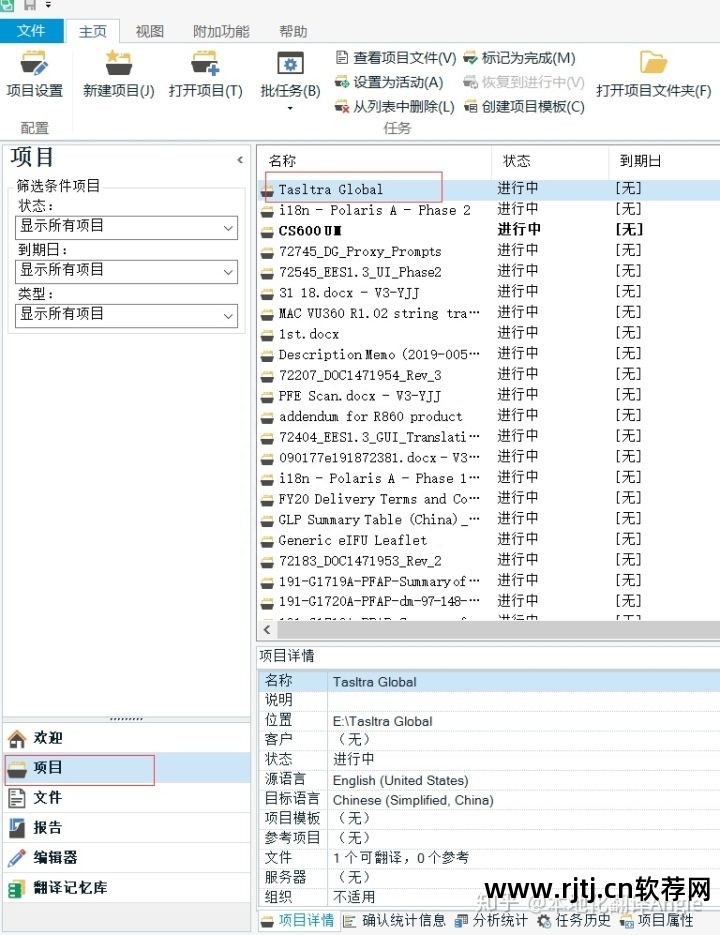Viewport: 720px width, 935px height.
Task: Open the 文件 (File) menu tab
Action: (x=31, y=31)
